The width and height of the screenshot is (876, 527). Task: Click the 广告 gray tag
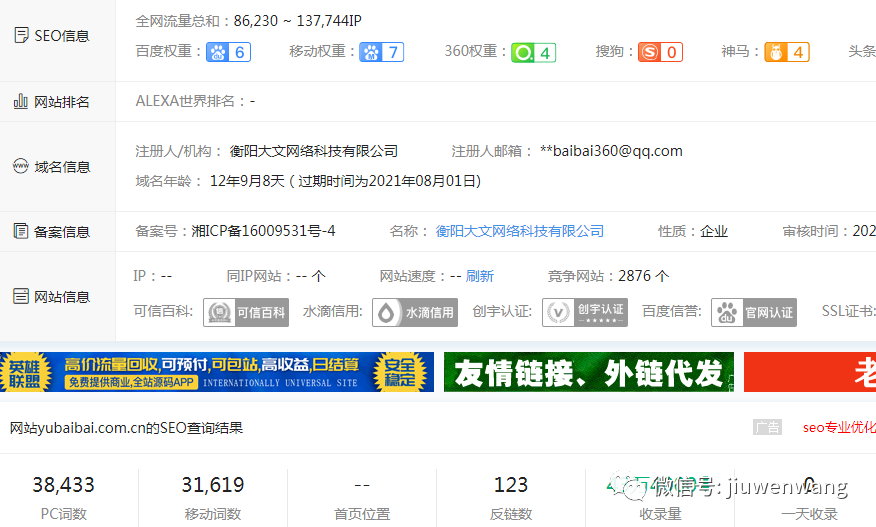(x=767, y=428)
